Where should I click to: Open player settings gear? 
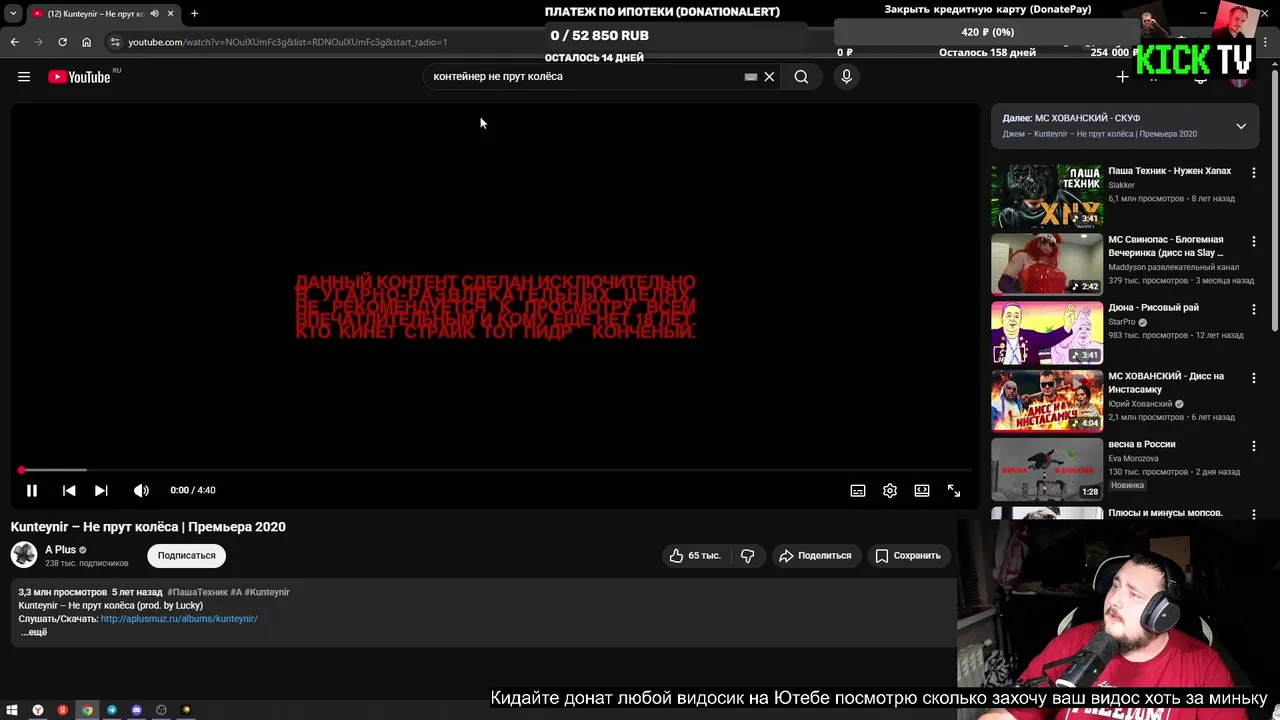tap(890, 490)
